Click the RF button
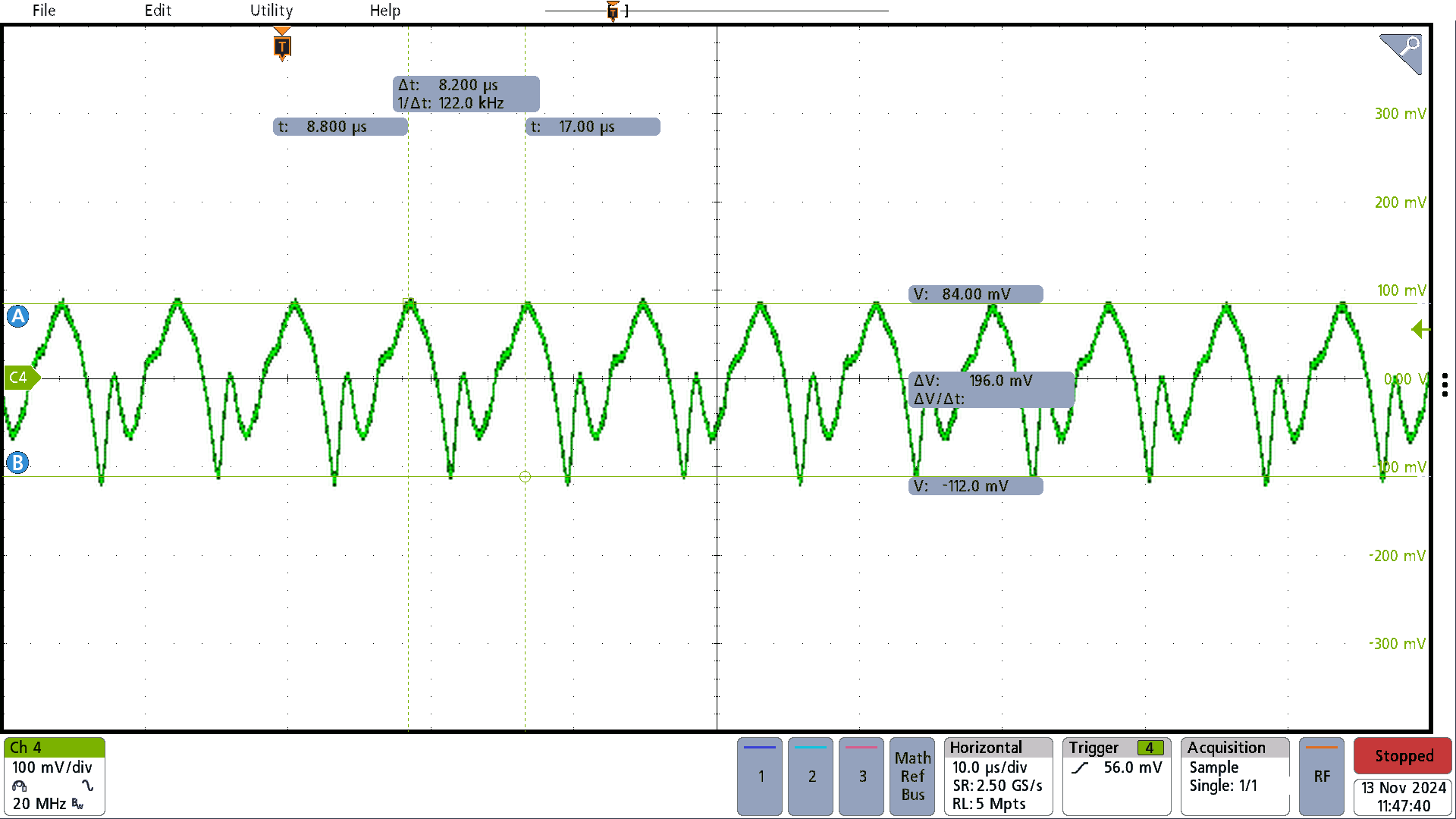The image size is (1456, 819). (x=1322, y=777)
